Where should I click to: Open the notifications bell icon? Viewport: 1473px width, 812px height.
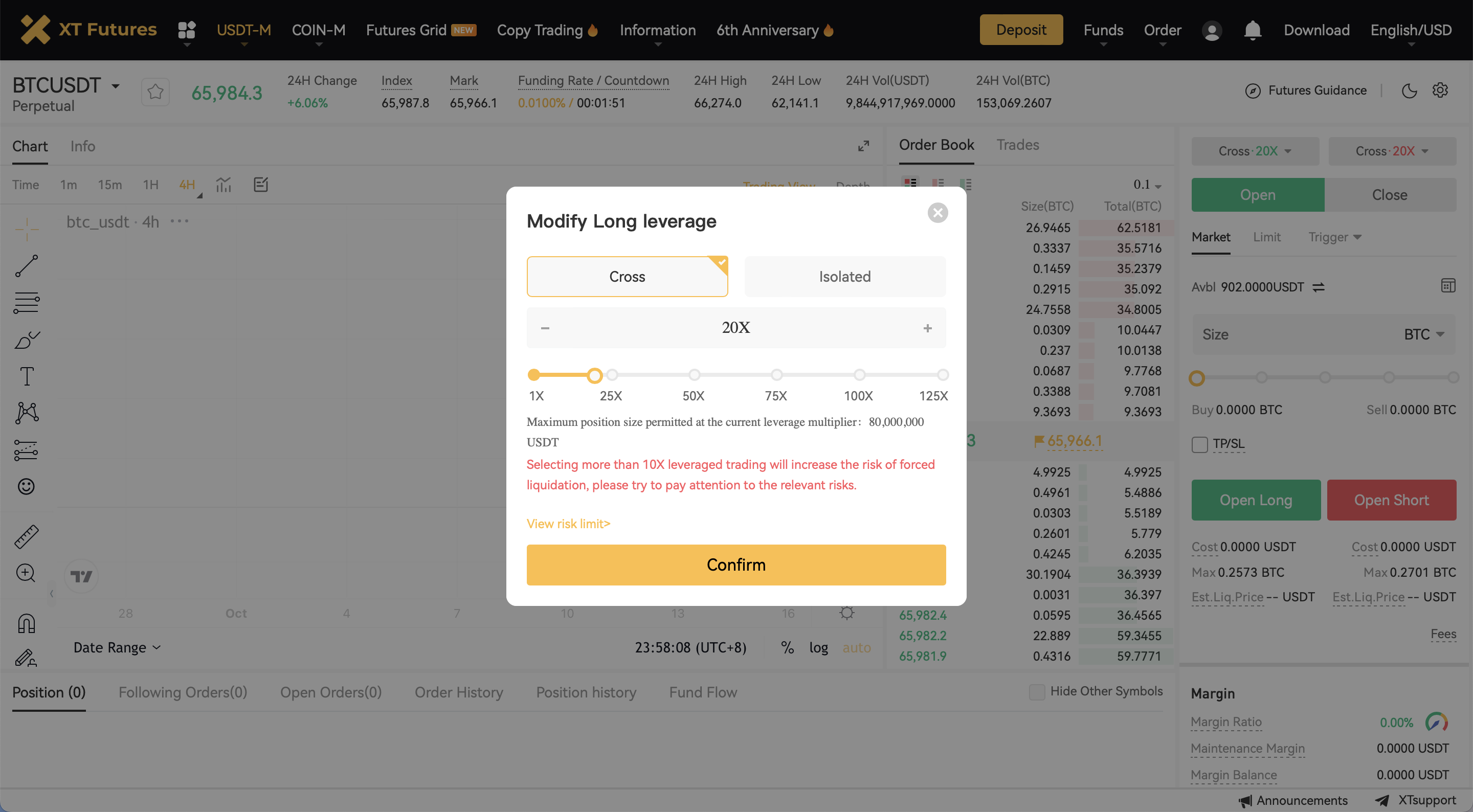tap(1252, 30)
